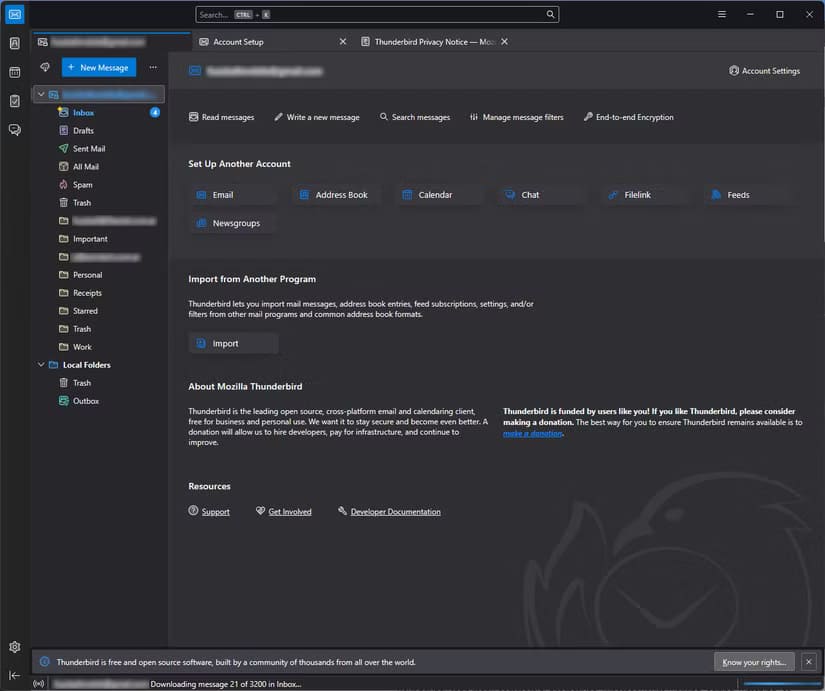Collapse the Gmail account folder tree
Image resolution: width=825 pixels, height=691 pixels.
(x=41, y=94)
